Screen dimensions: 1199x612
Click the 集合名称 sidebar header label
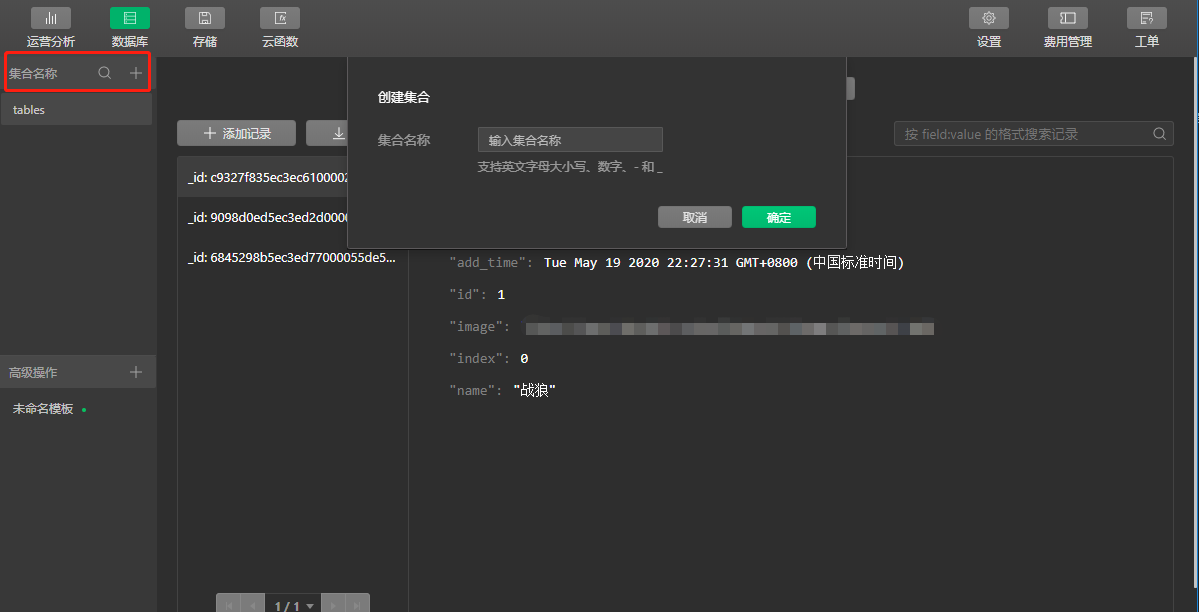33,73
